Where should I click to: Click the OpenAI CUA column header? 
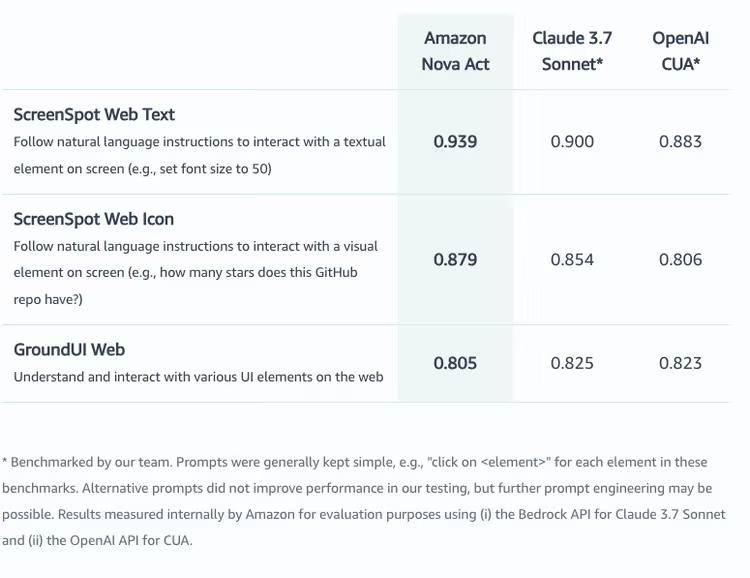680,51
